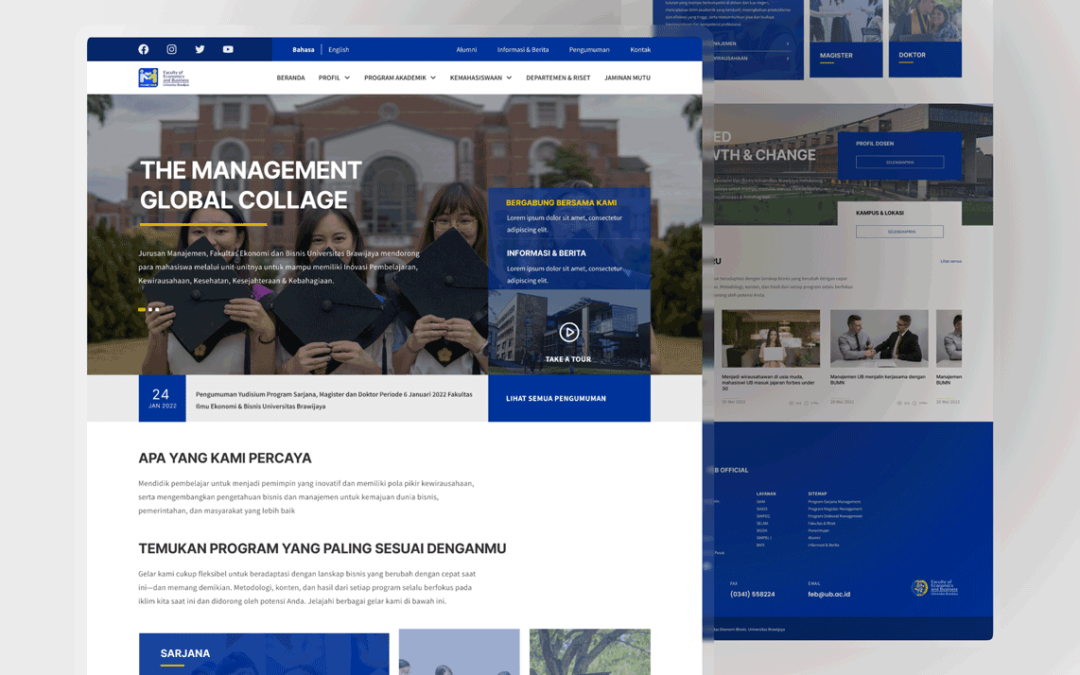Open the Twitter social icon
Screen dimensions: 1080x675
point(200,49)
